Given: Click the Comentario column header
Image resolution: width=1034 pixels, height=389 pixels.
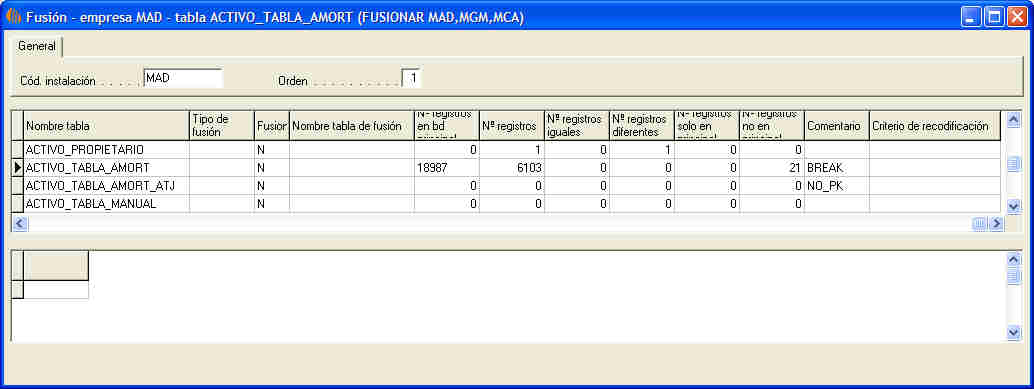Looking at the screenshot, I should tap(836, 125).
